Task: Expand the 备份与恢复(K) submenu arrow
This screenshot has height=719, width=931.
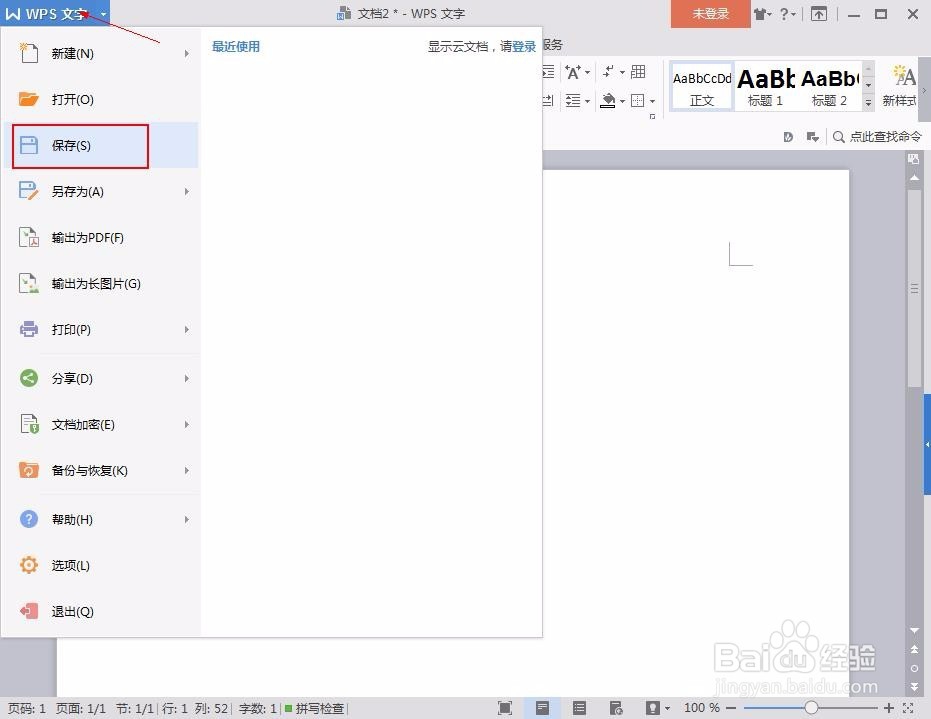Action: tap(186, 470)
